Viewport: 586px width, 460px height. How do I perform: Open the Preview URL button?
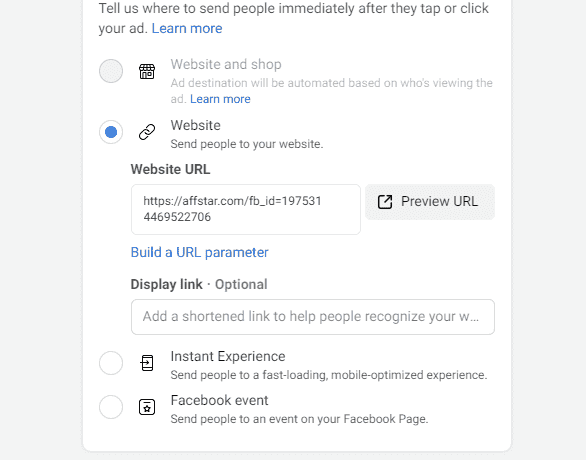pyautogui.click(x=430, y=202)
